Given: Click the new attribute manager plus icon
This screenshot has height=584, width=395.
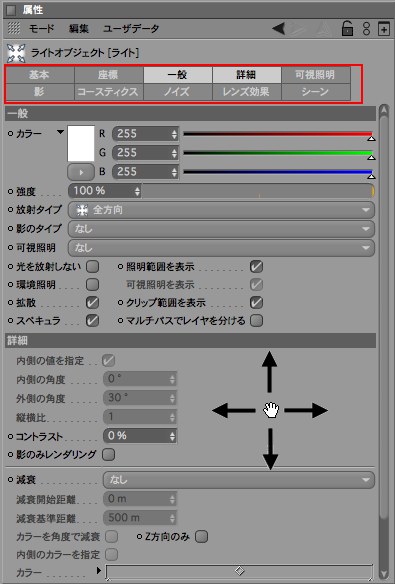Looking at the screenshot, I should coord(383,29).
